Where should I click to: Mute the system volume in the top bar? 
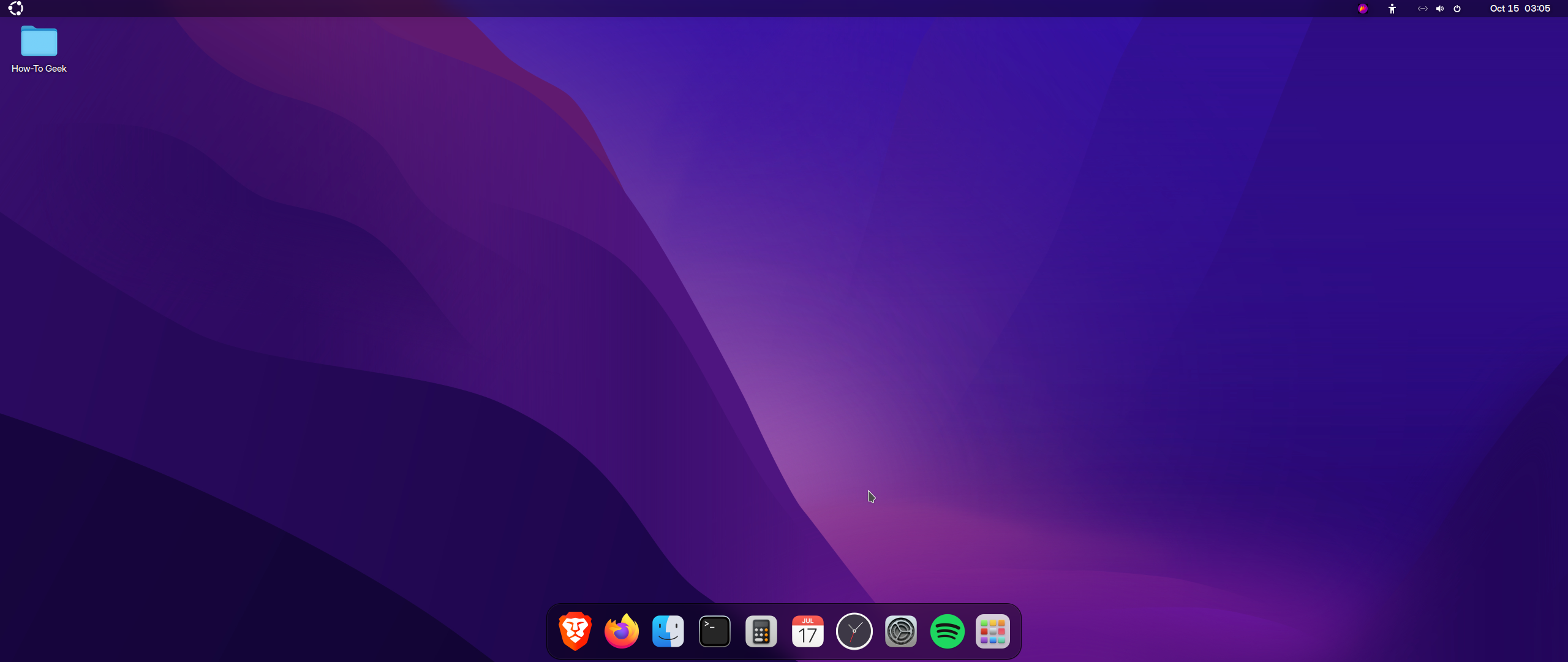tap(1439, 9)
